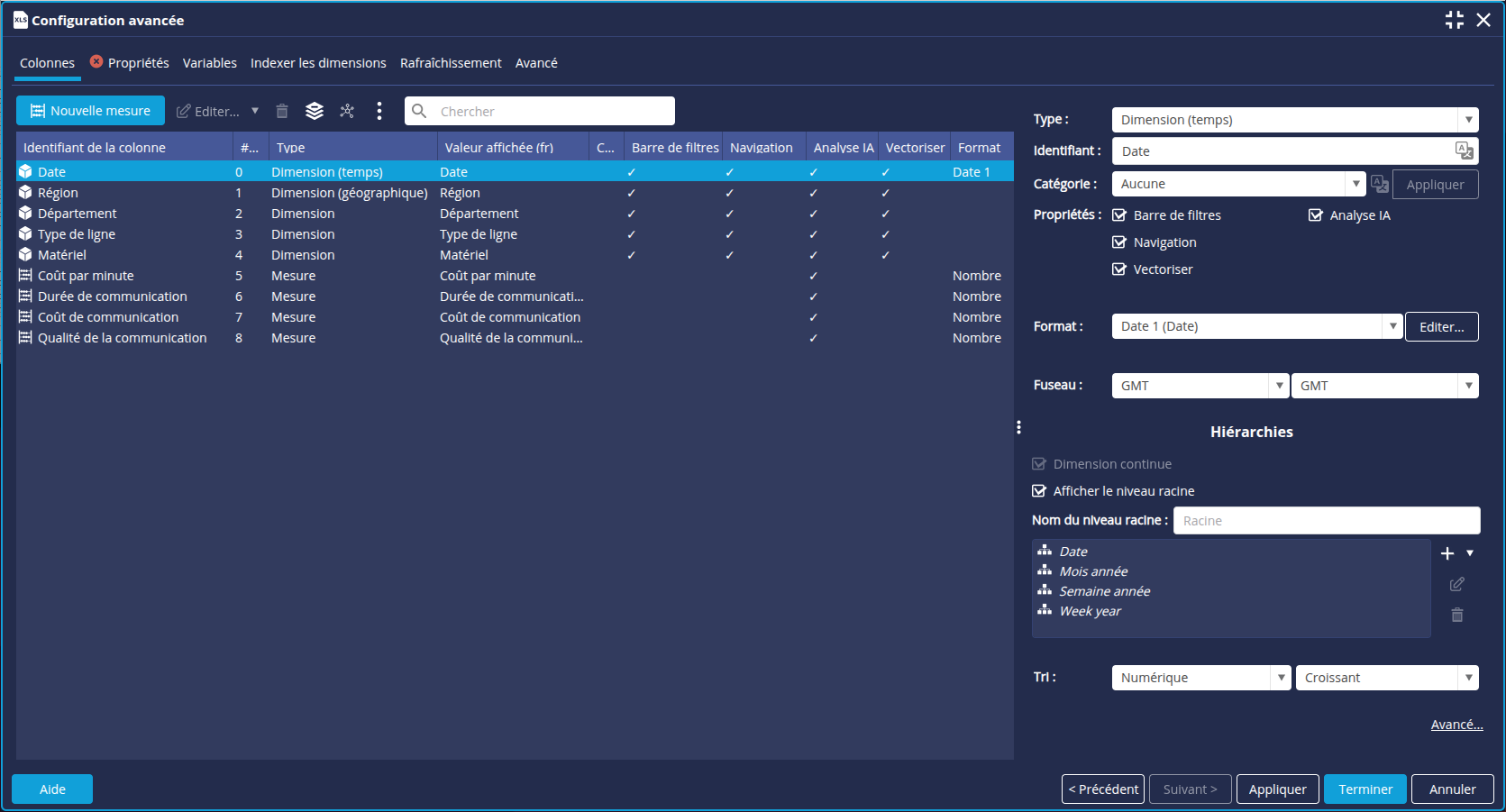The height and width of the screenshot is (812, 1506).
Task: Open the three-dot more options menu
Action: click(x=379, y=111)
